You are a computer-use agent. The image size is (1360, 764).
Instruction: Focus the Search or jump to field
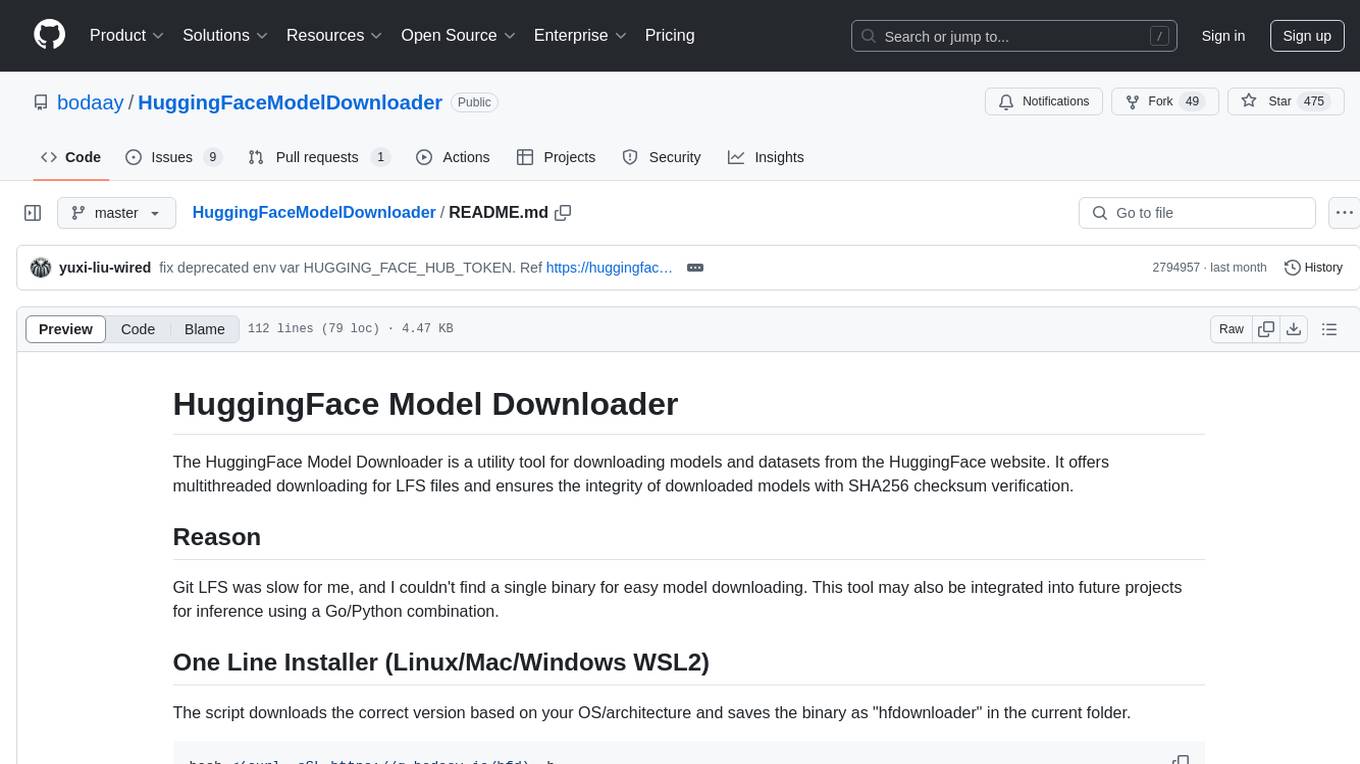(1015, 36)
